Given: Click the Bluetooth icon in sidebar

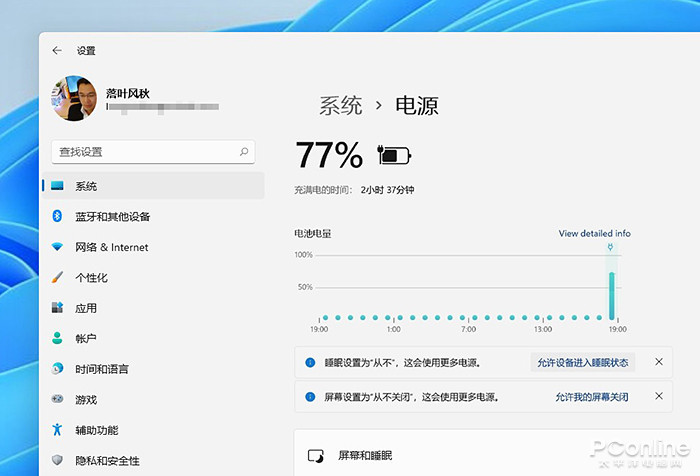Looking at the screenshot, I should (x=57, y=217).
